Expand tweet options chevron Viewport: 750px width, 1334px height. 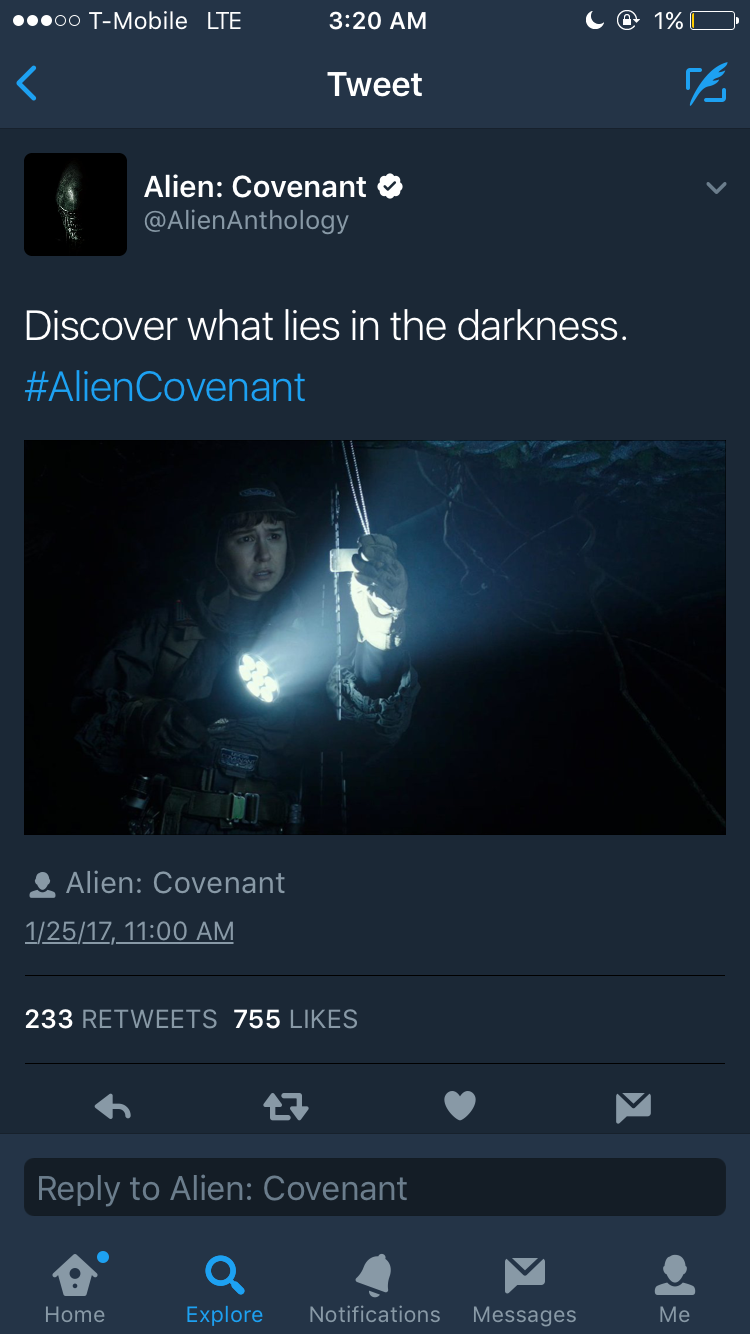[716, 187]
